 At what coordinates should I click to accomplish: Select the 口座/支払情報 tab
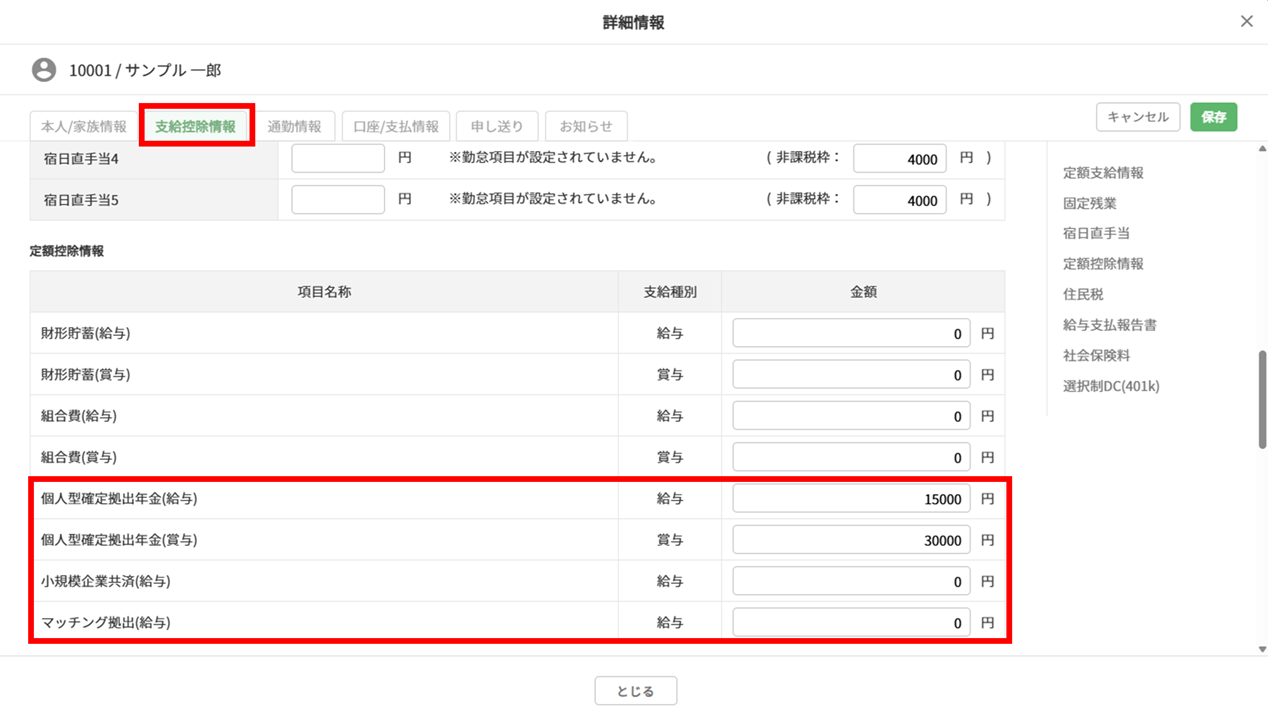396,127
